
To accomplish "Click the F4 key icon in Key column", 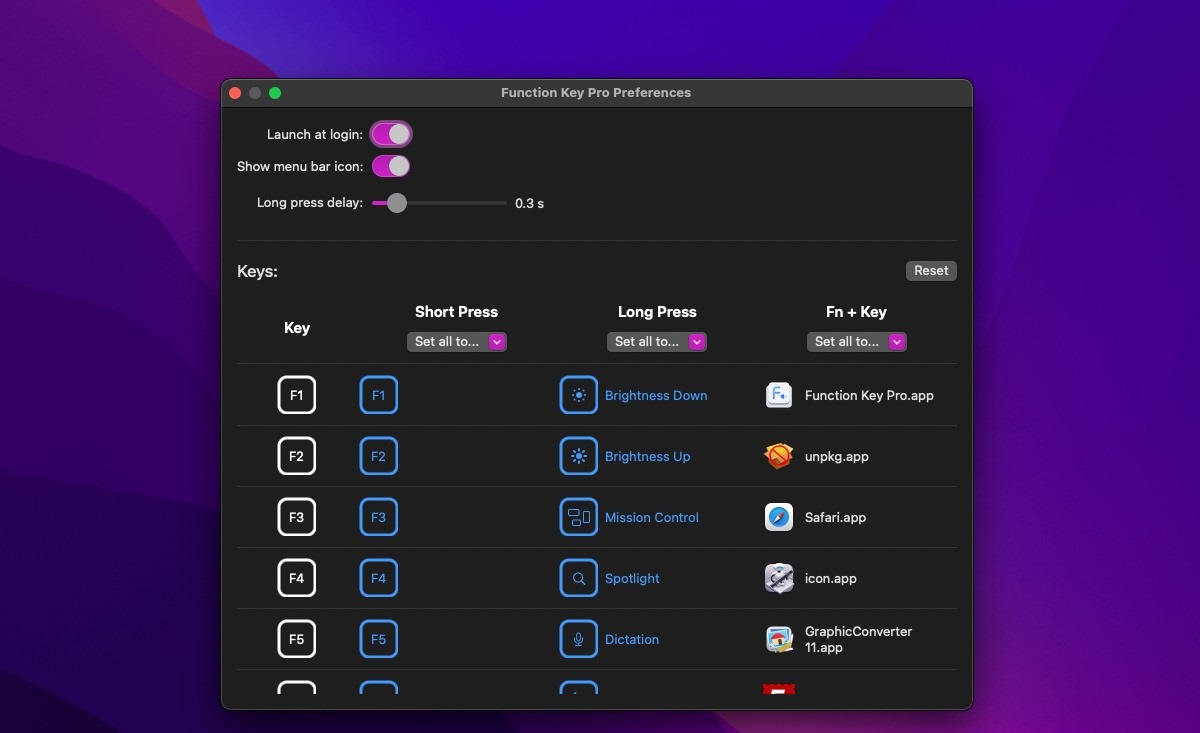I will pos(297,578).
